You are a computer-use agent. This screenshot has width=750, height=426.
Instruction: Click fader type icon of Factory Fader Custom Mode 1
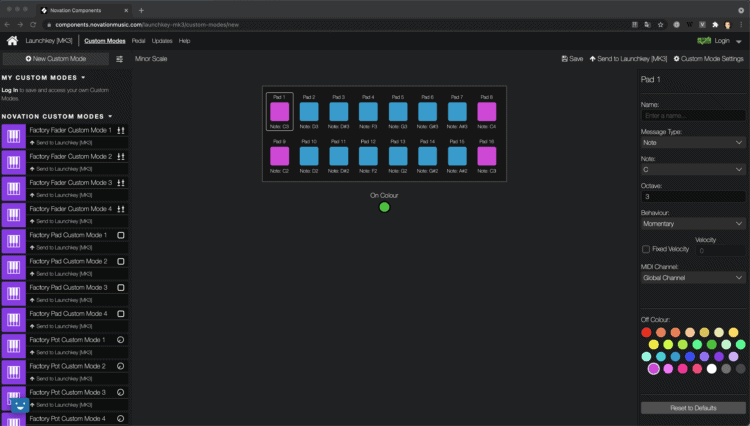pos(121,130)
